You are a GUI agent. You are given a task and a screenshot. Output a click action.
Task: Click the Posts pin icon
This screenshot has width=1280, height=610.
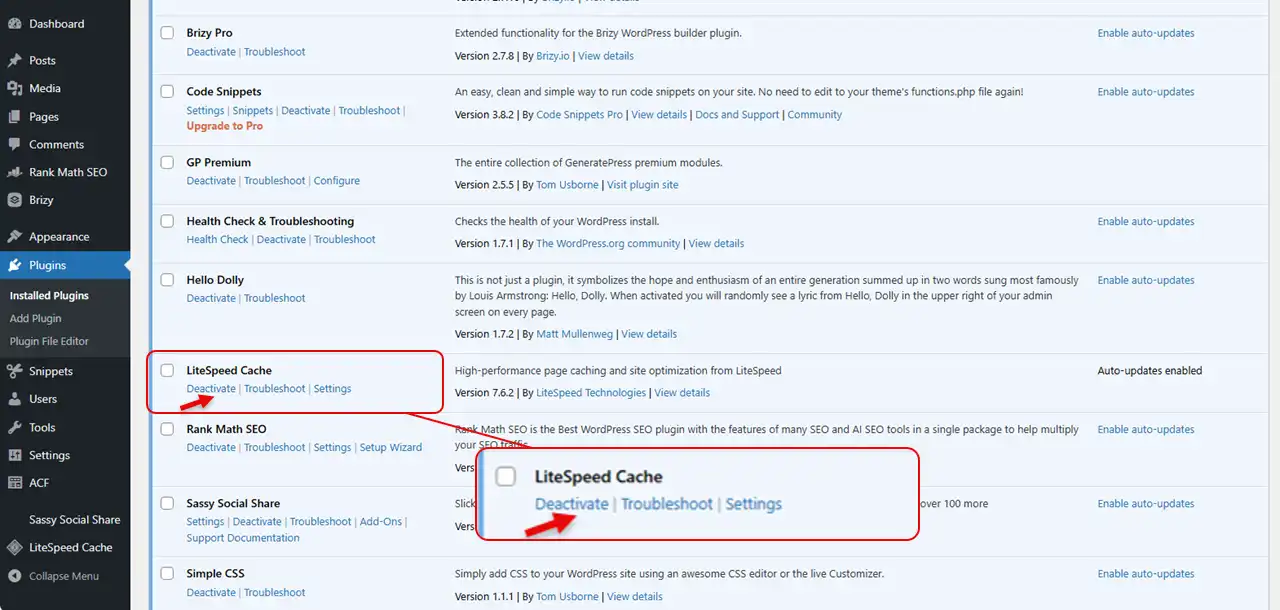click(x=14, y=61)
